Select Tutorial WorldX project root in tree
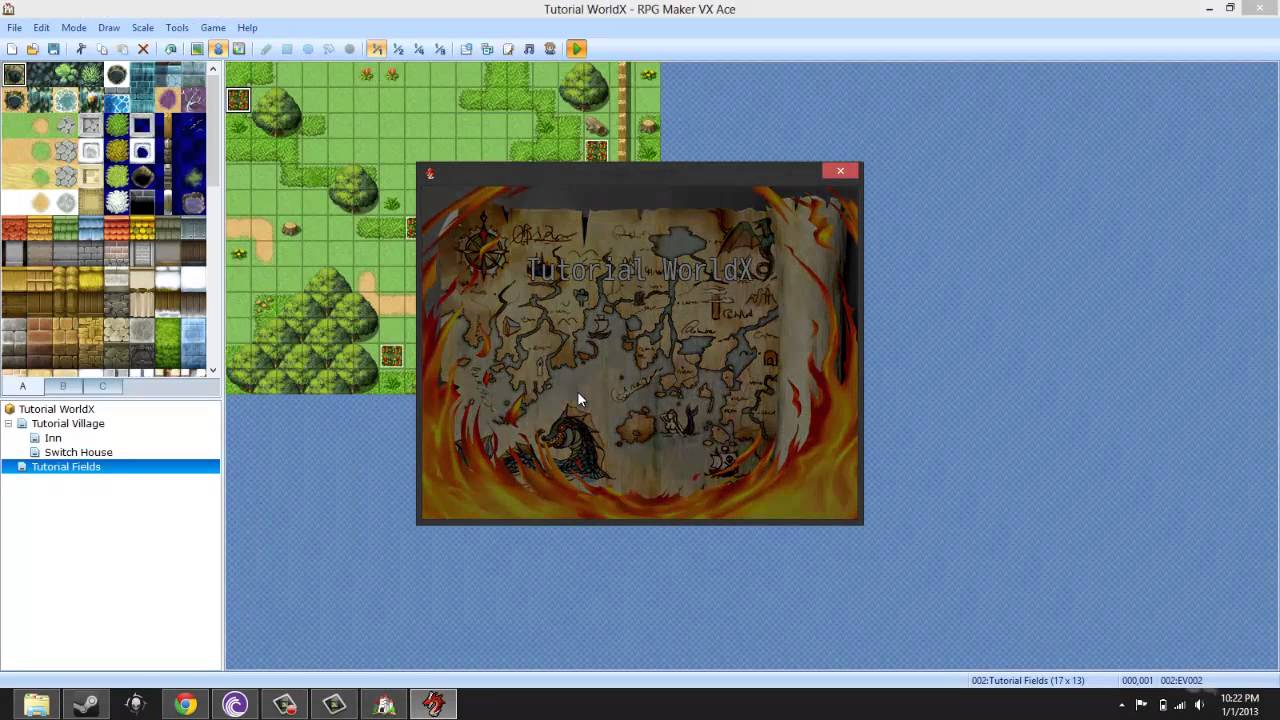This screenshot has height=720, width=1280. click(x=56, y=409)
